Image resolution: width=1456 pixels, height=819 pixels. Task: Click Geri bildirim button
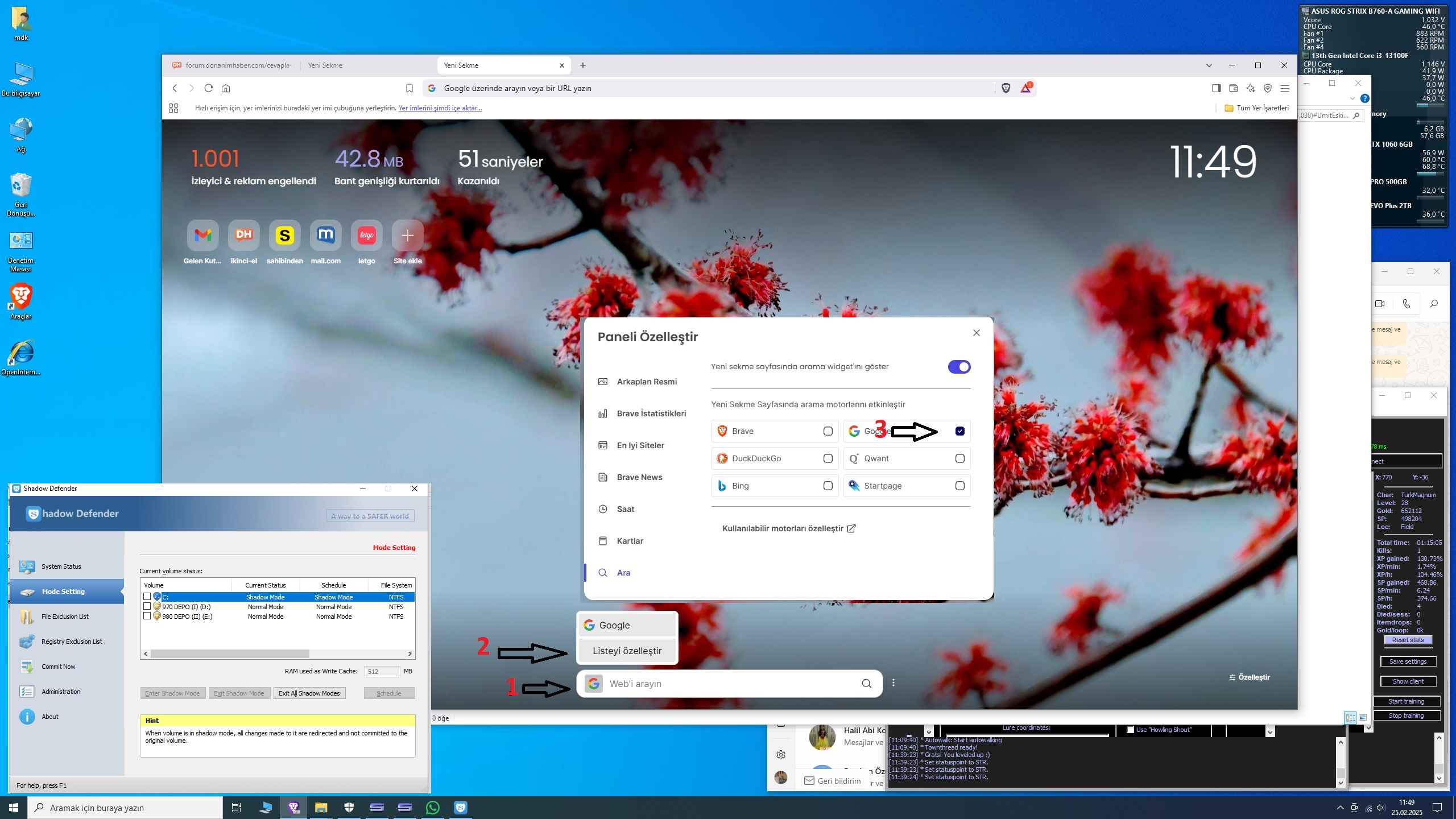832,781
